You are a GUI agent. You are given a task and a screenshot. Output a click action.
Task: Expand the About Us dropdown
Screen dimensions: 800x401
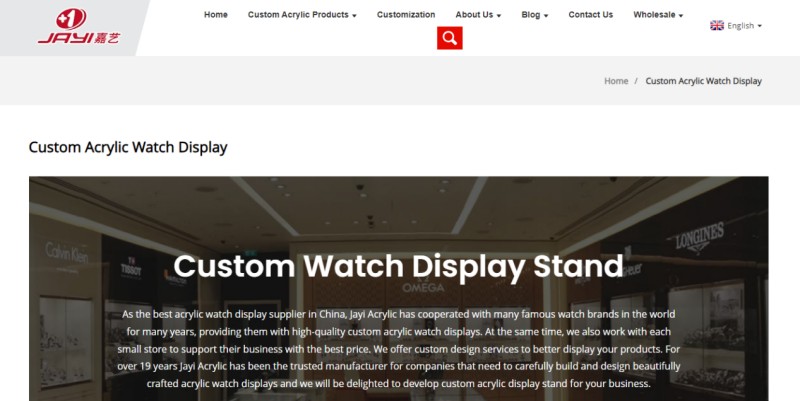[478, 15]
